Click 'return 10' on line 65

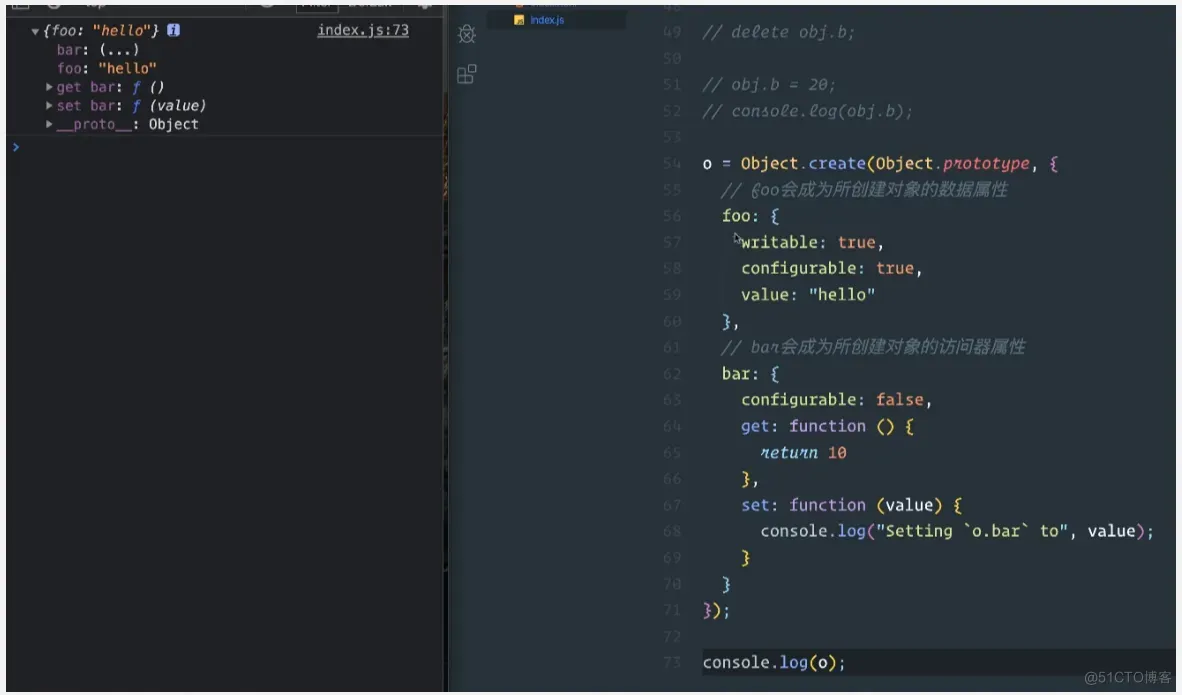click(803, 453)
